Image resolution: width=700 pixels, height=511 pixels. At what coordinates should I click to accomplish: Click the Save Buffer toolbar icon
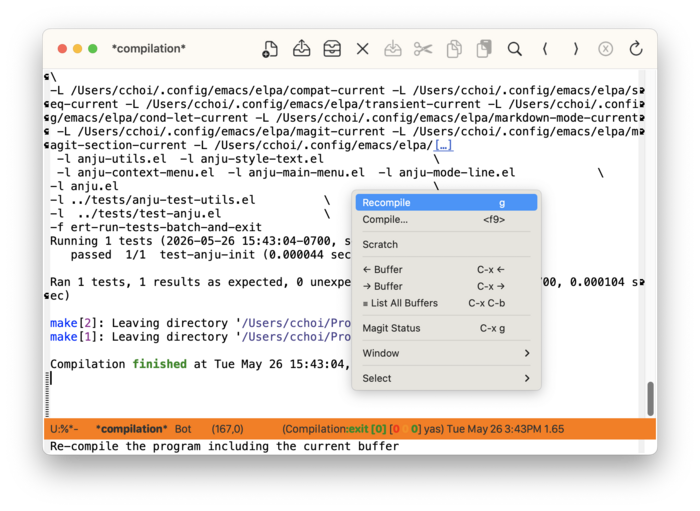(393, 49)
